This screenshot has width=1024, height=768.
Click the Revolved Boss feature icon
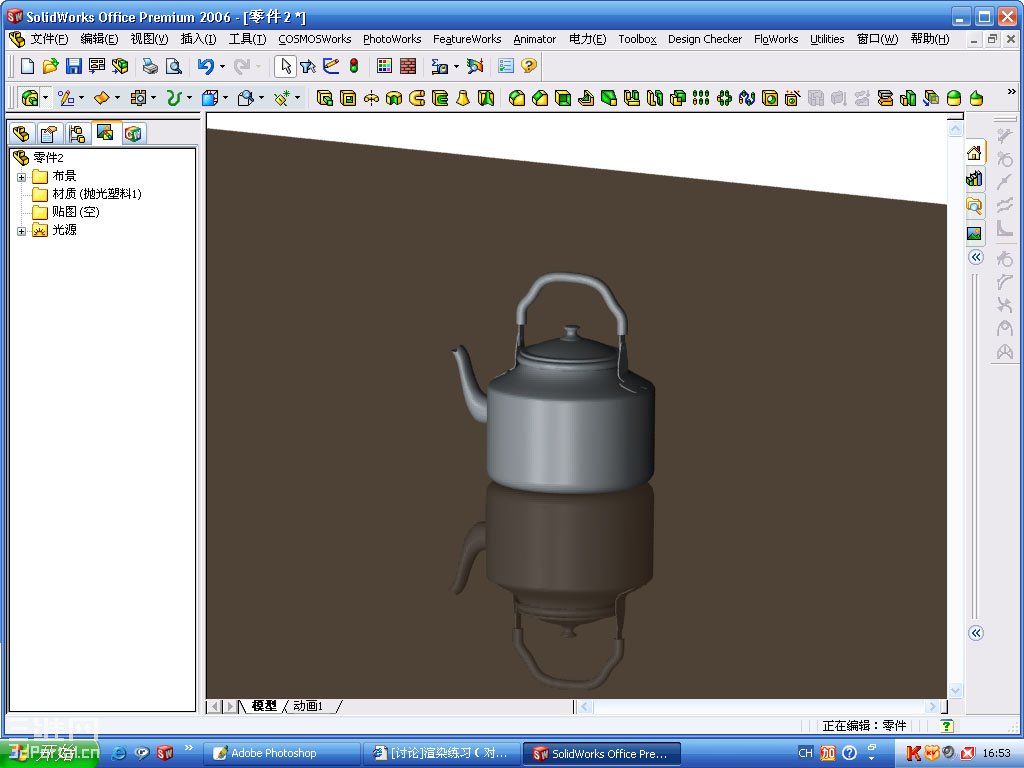[x=371, y=98]
